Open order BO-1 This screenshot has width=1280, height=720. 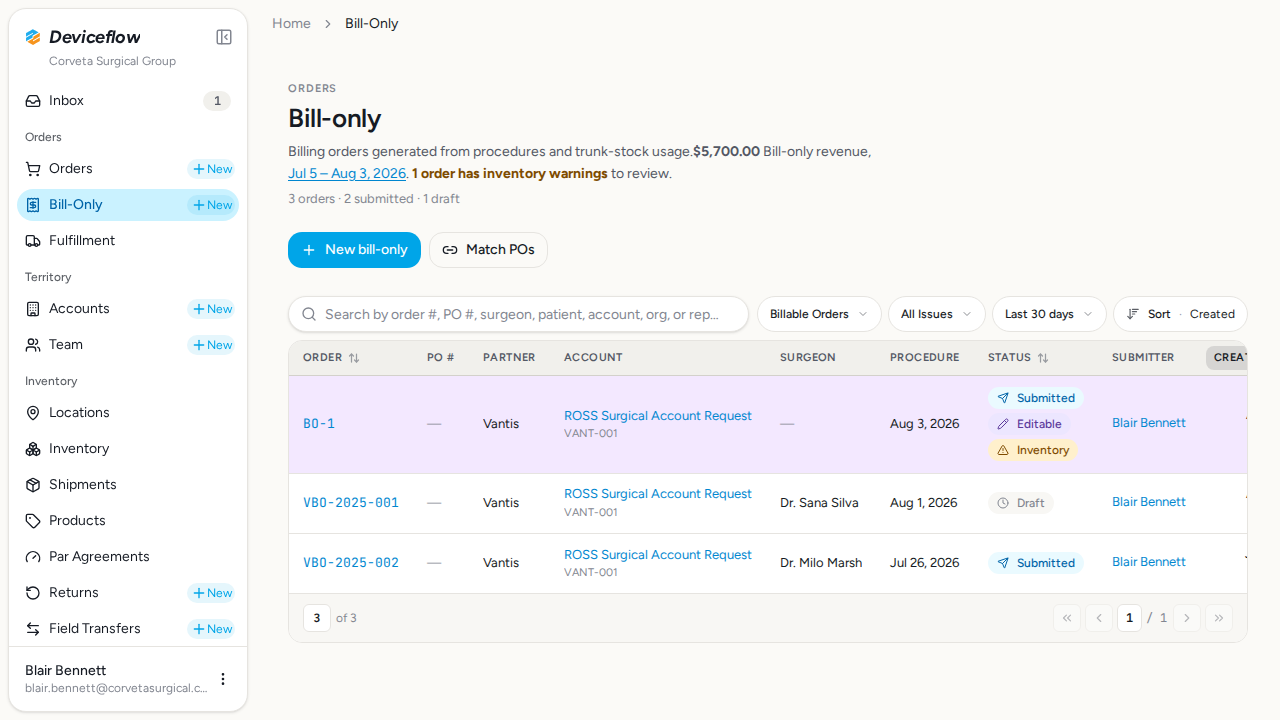(319, 424)
